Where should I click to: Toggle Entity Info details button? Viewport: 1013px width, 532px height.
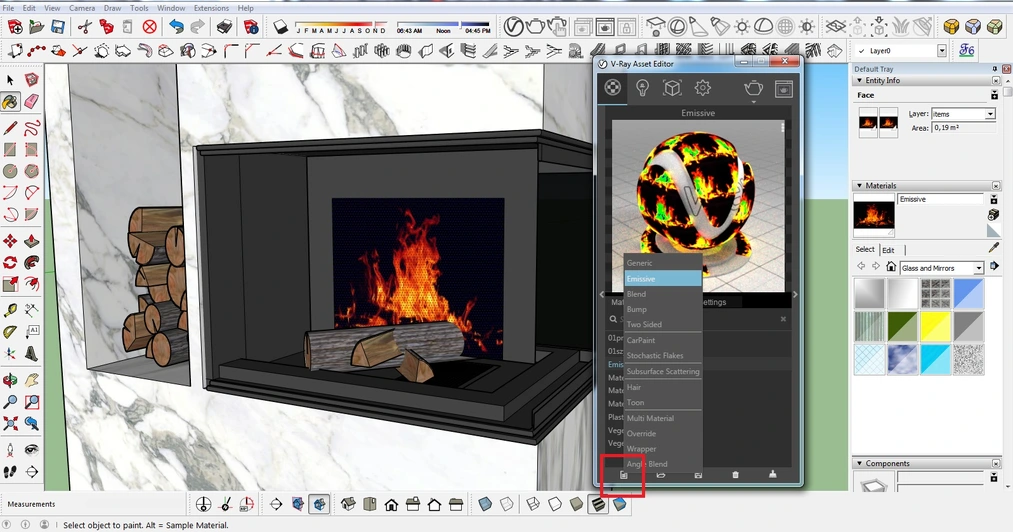click(x=994, y=95)
